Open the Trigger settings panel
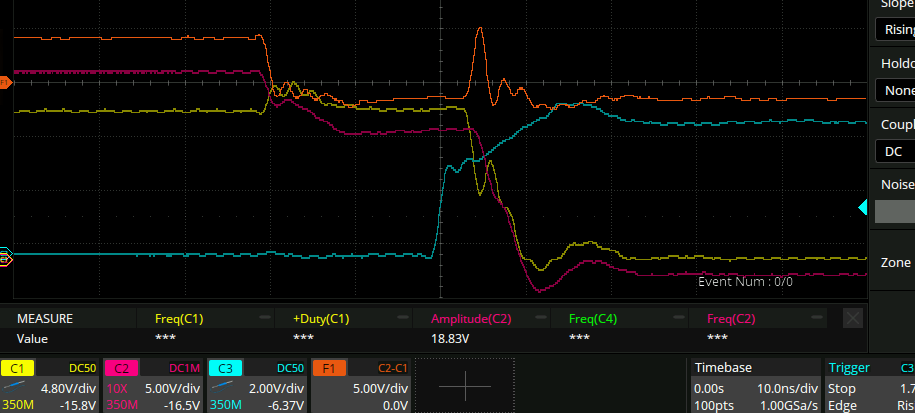This screenshot has width=915, height=413. tap(868, 385)
